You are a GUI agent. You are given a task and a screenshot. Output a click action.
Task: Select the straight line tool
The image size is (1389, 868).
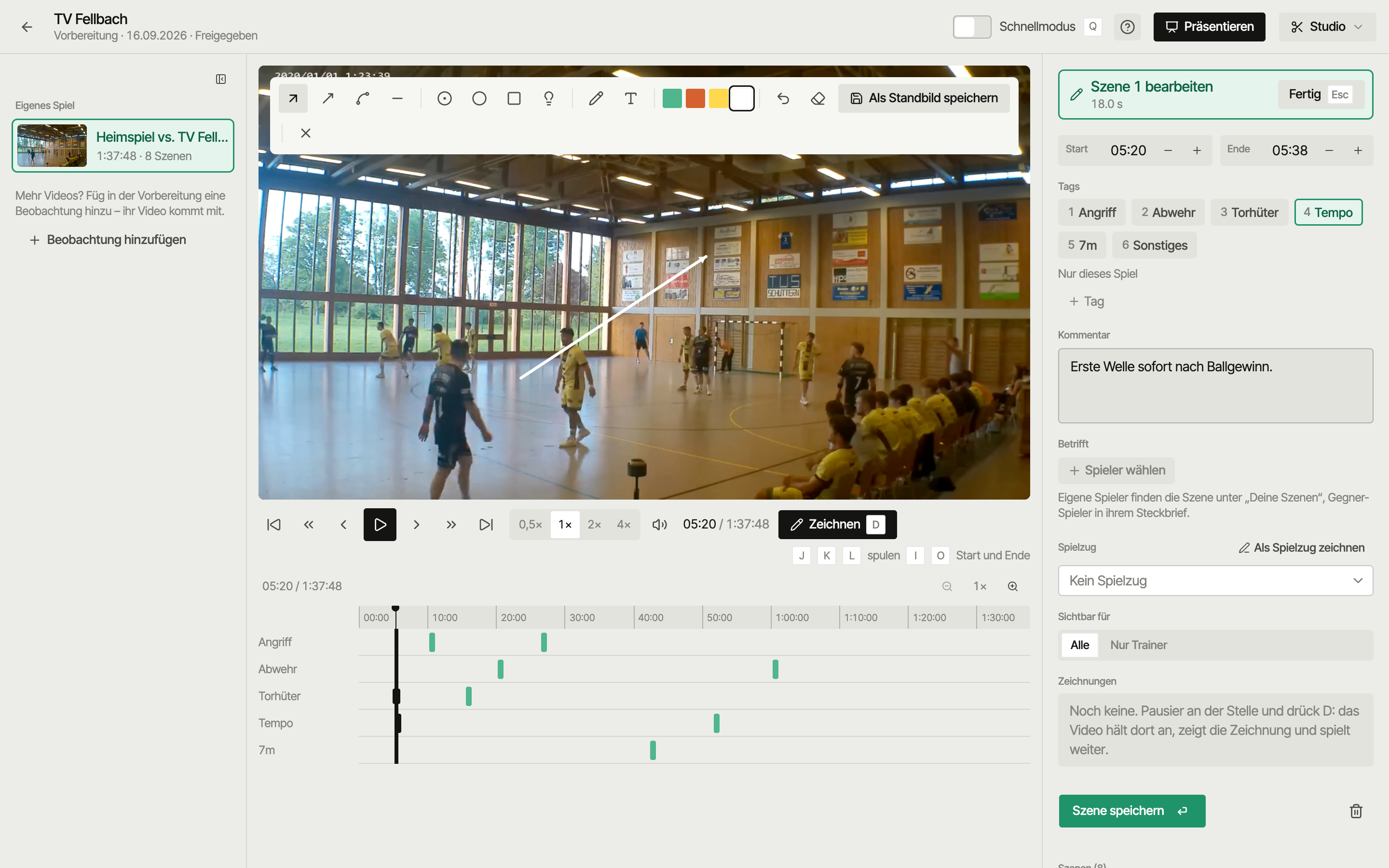[x=397, y=98]
